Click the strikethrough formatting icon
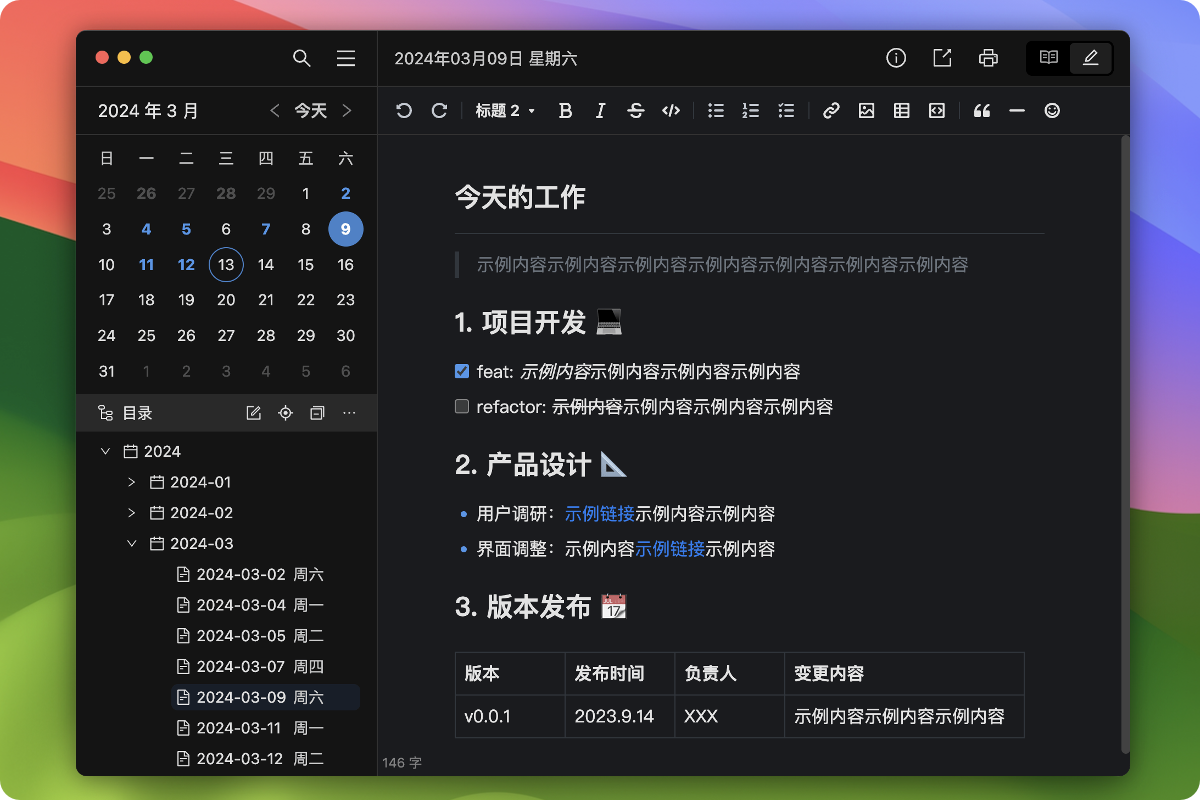This screenshot has height=800, width=1200. click(x=635, y=111)
